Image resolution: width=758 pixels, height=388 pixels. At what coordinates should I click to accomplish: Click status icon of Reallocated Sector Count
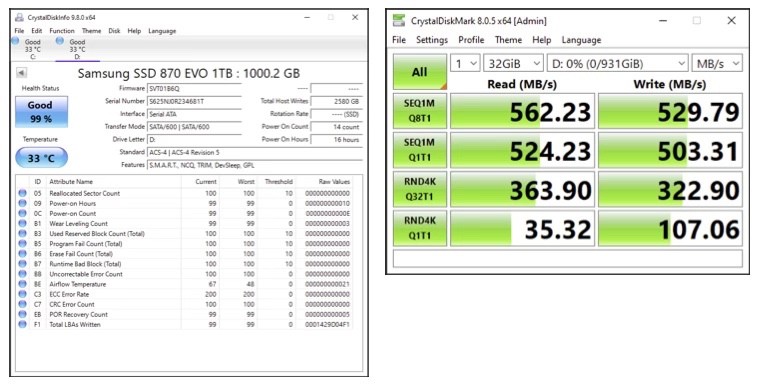[x=22, y=193]
